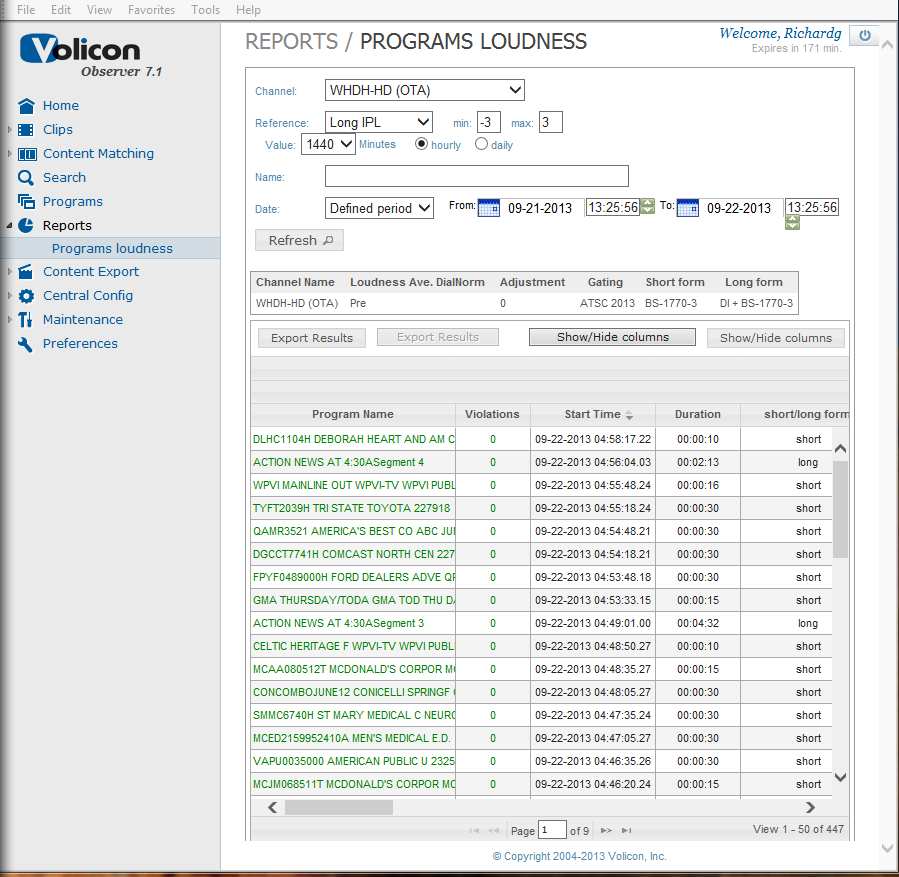Viewport: 899px width, 877px height.
Task: Open the To-date calendar picker
Action: 686,207
